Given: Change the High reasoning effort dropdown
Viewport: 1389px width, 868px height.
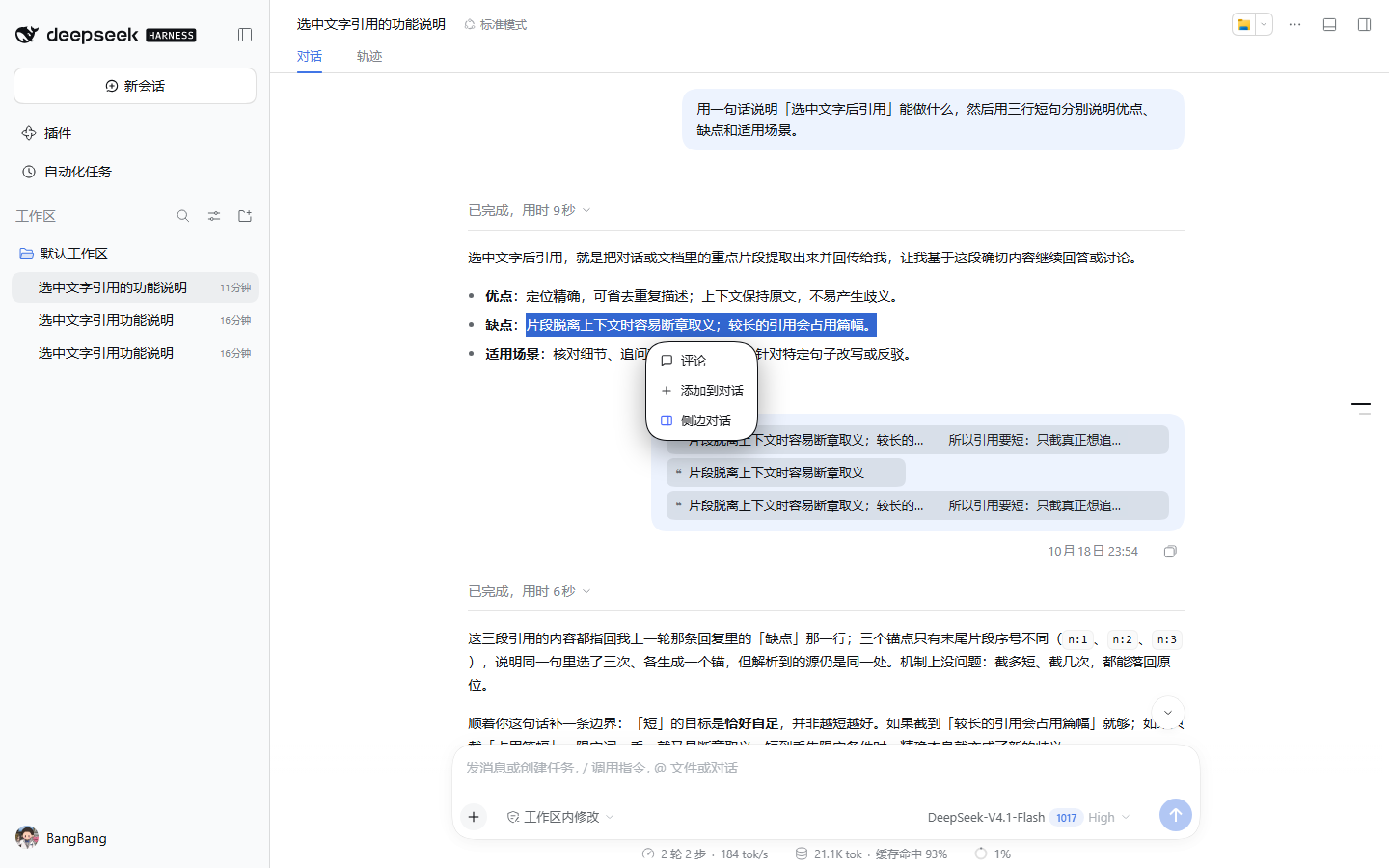Looking at the screenshot, I should [1108, 817].
